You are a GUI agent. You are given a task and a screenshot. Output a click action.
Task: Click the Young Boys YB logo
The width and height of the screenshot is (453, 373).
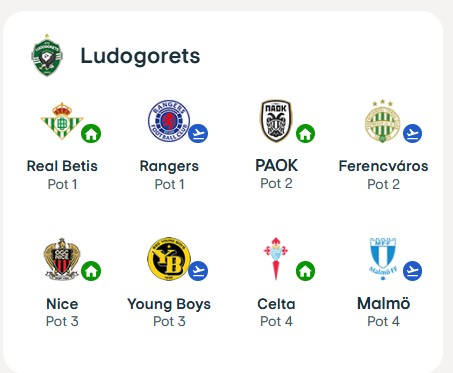pyautogui.click(x=169, y=259)
